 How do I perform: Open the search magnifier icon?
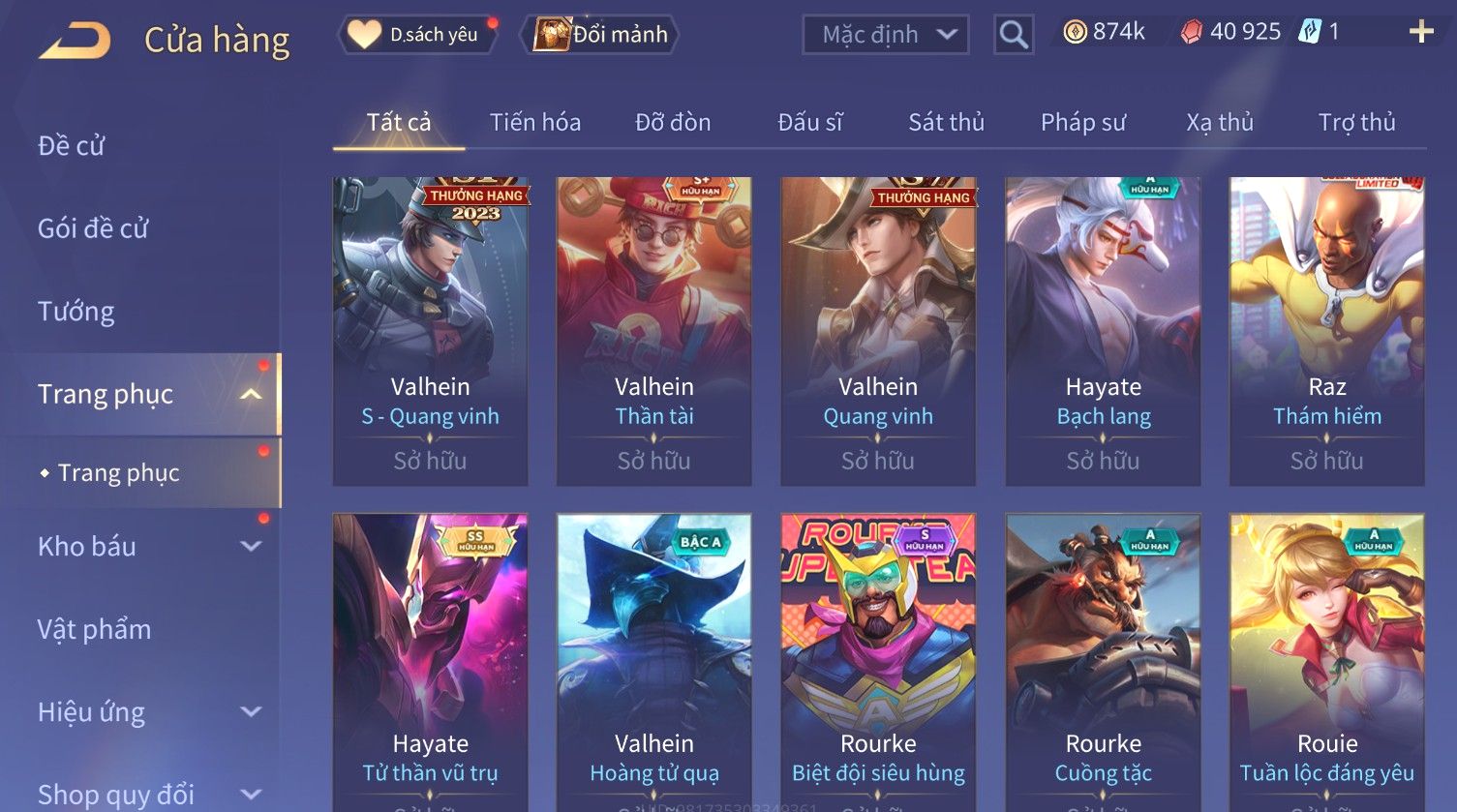pyautogui.click(x=1014, y=35)
